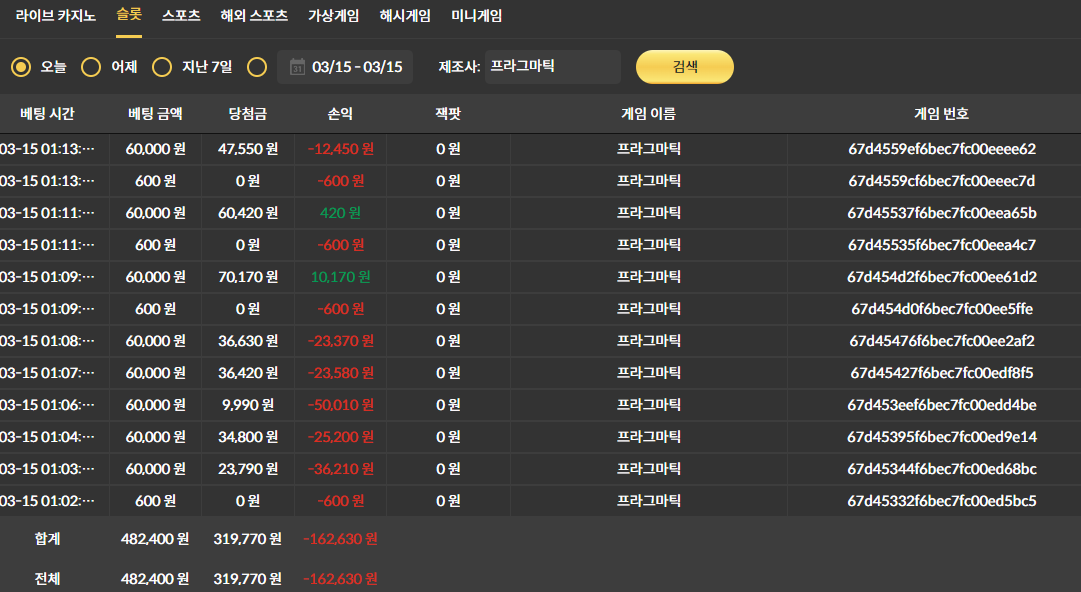Switch to the 슬롯 tab
Screen dimensions: 1081x592
pos(129,15)
